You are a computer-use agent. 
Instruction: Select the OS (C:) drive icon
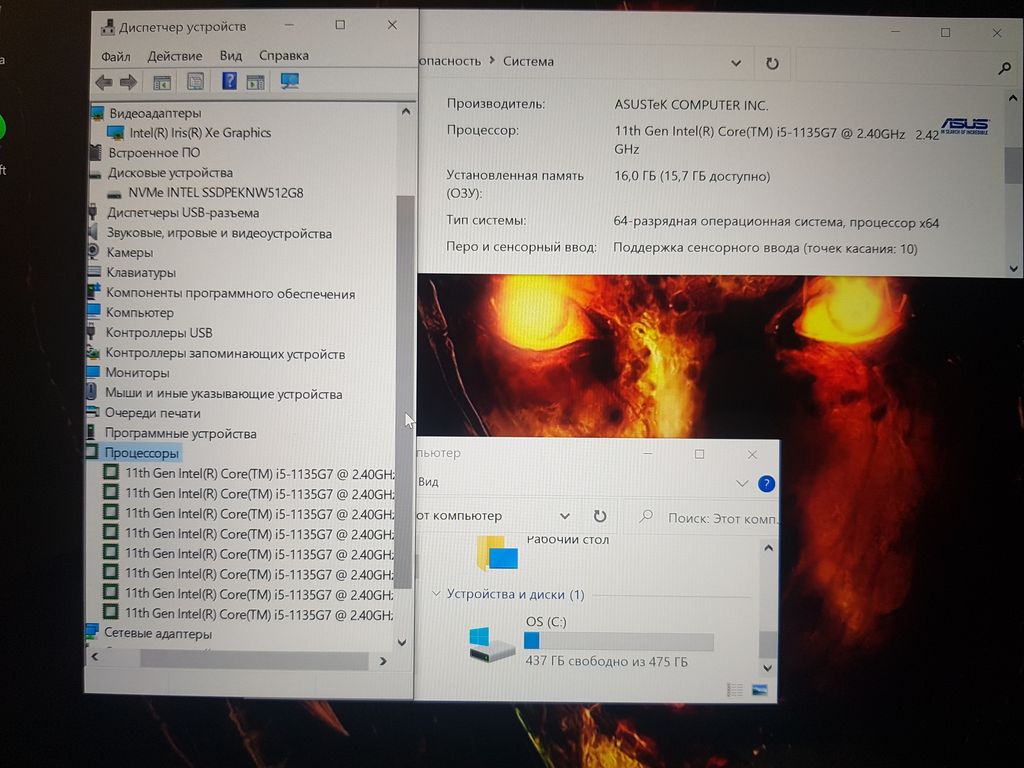click(493, 645)
